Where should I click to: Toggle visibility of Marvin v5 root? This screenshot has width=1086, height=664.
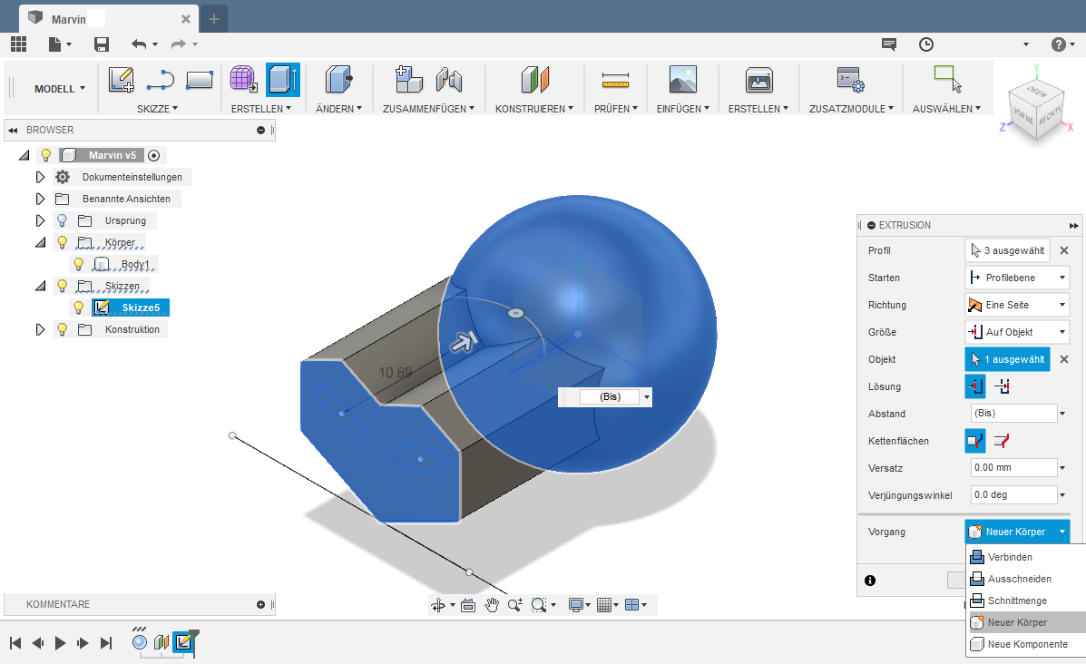[x=46, y=155]
